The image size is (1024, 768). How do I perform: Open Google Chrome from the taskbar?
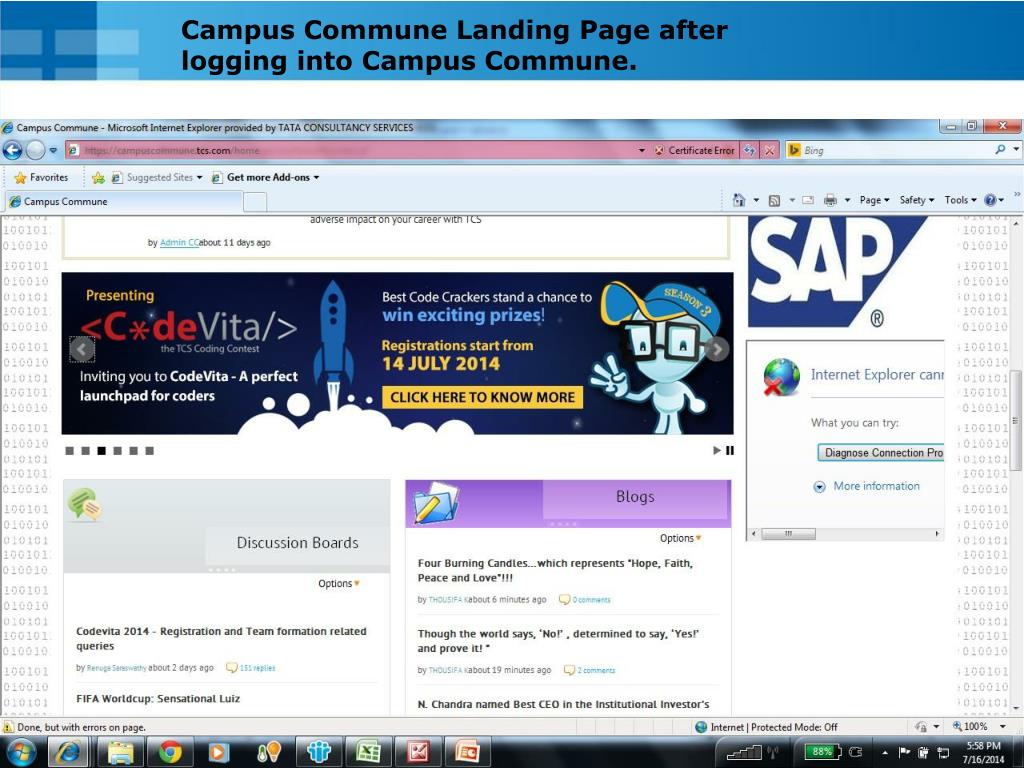tap(170, 753)
